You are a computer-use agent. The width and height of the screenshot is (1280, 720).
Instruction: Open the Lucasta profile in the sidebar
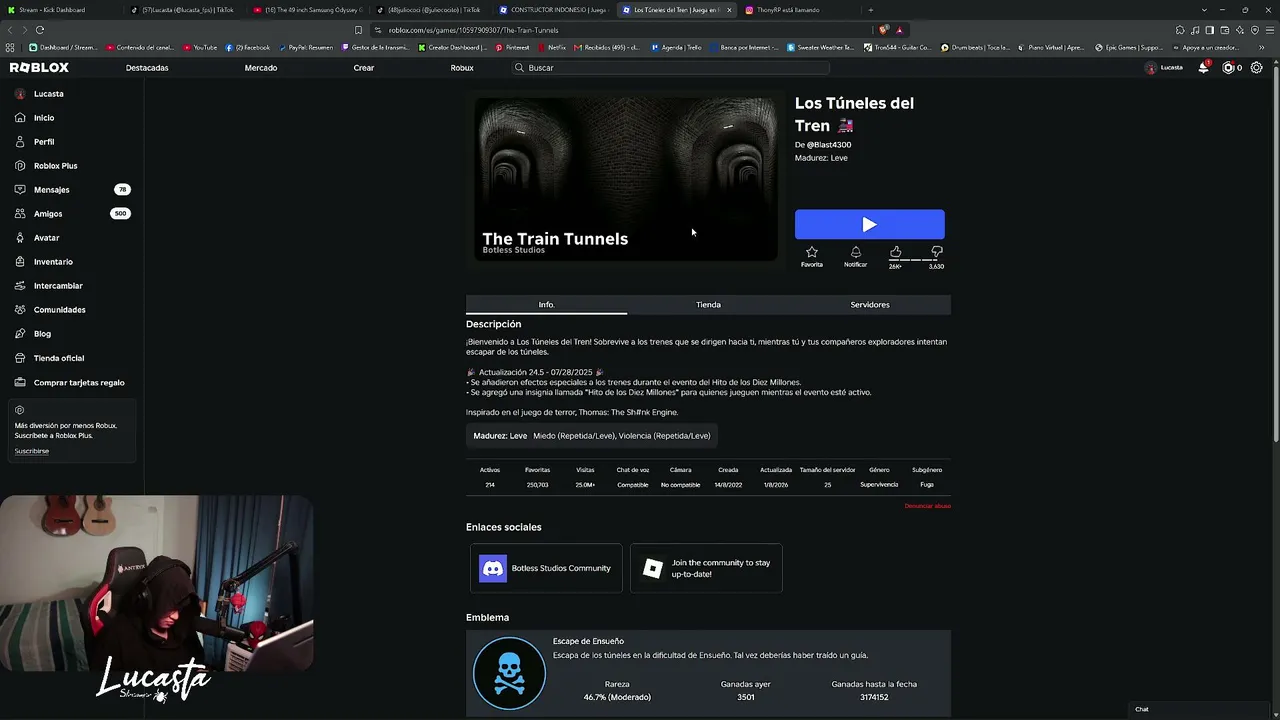48,94
